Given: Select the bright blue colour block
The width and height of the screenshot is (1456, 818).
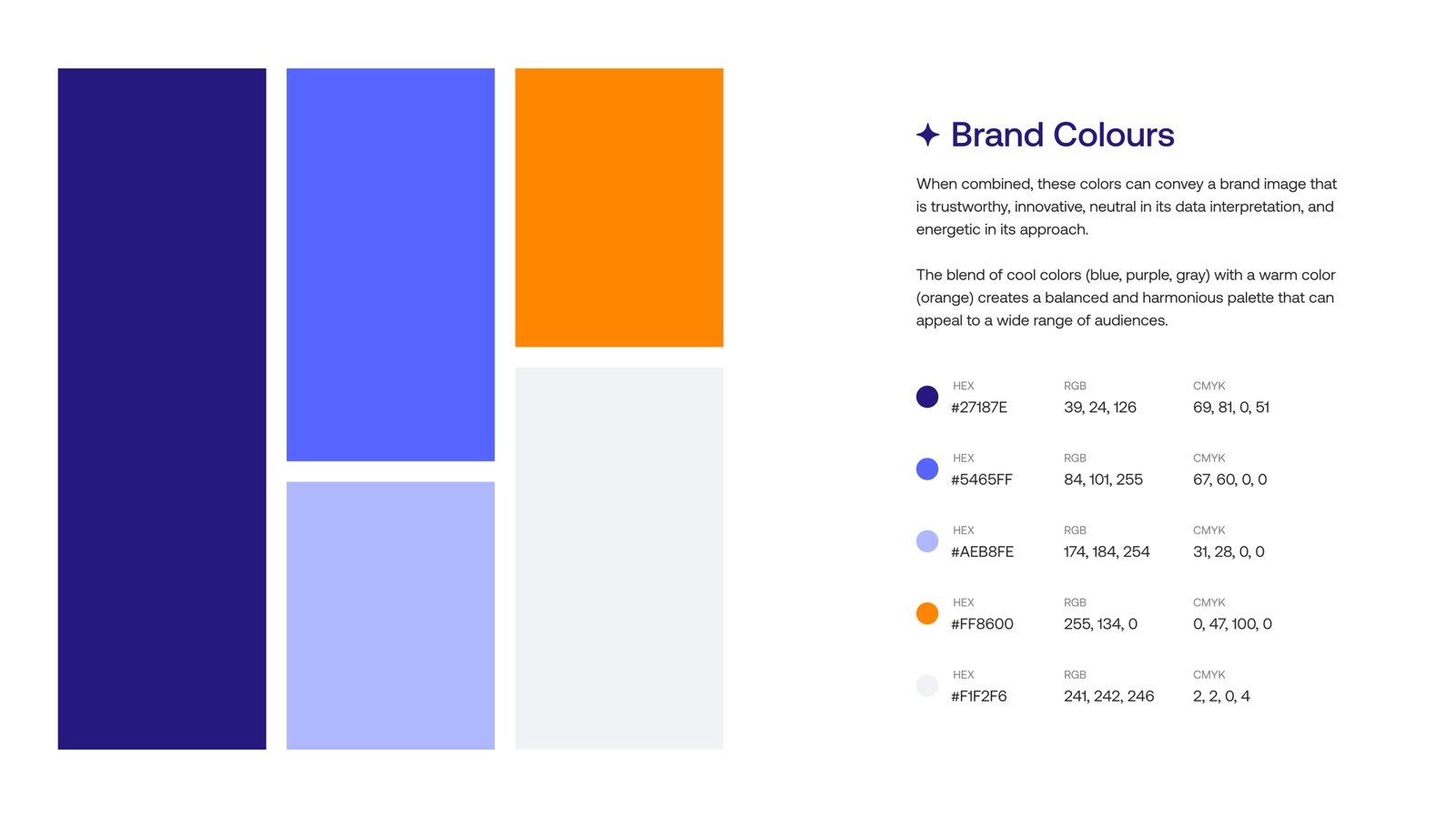Looking at the screenshot, I should click(x=390, y=264).
